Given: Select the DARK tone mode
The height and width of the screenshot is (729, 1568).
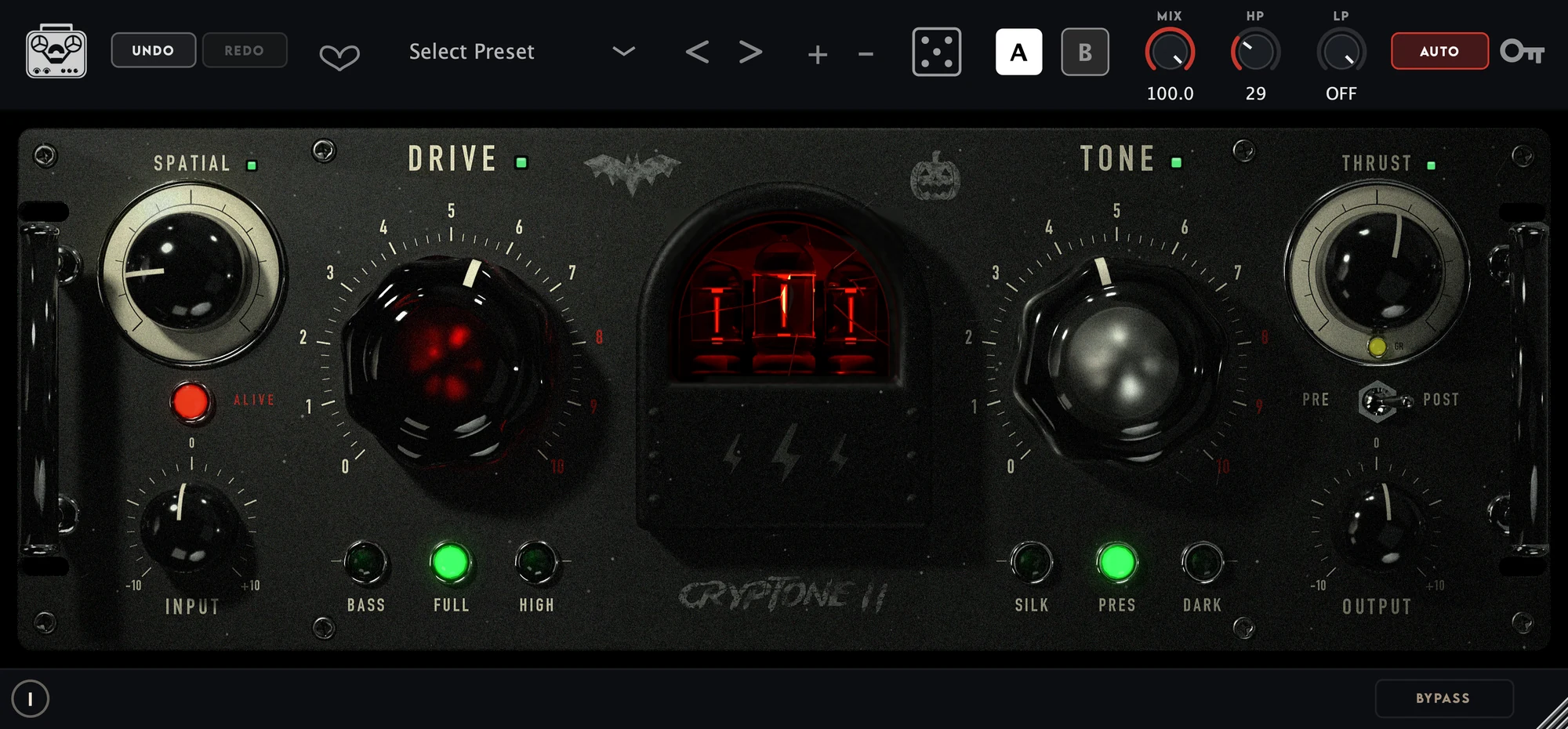Looking at the screenshot, I should coord(1202,563).
